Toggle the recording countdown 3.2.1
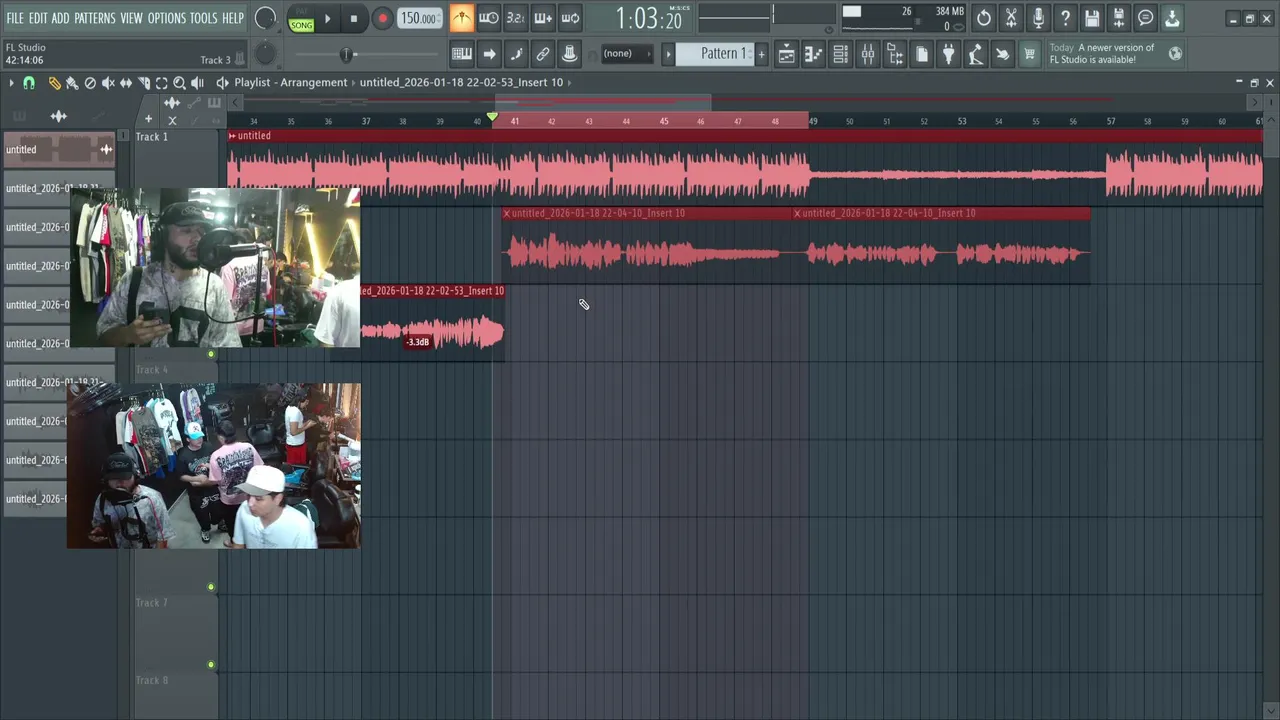This screenshot has width=1280, height=720. pyautogui.click(x=515, y=18)
